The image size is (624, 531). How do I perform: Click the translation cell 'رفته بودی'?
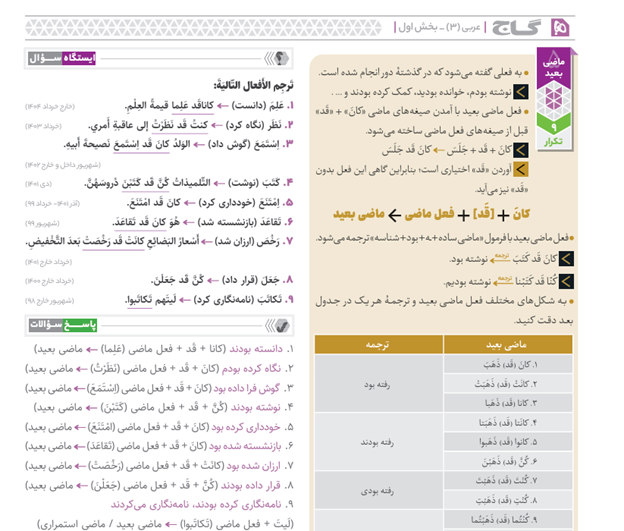tap(377, 491)
